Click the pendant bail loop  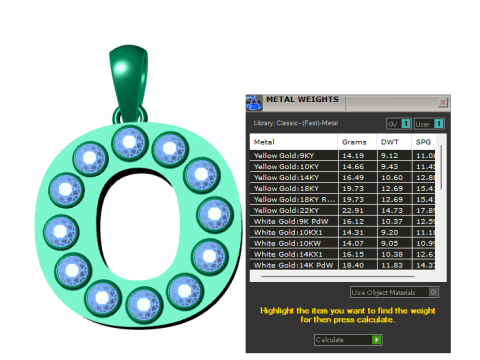tap(129, 84)
